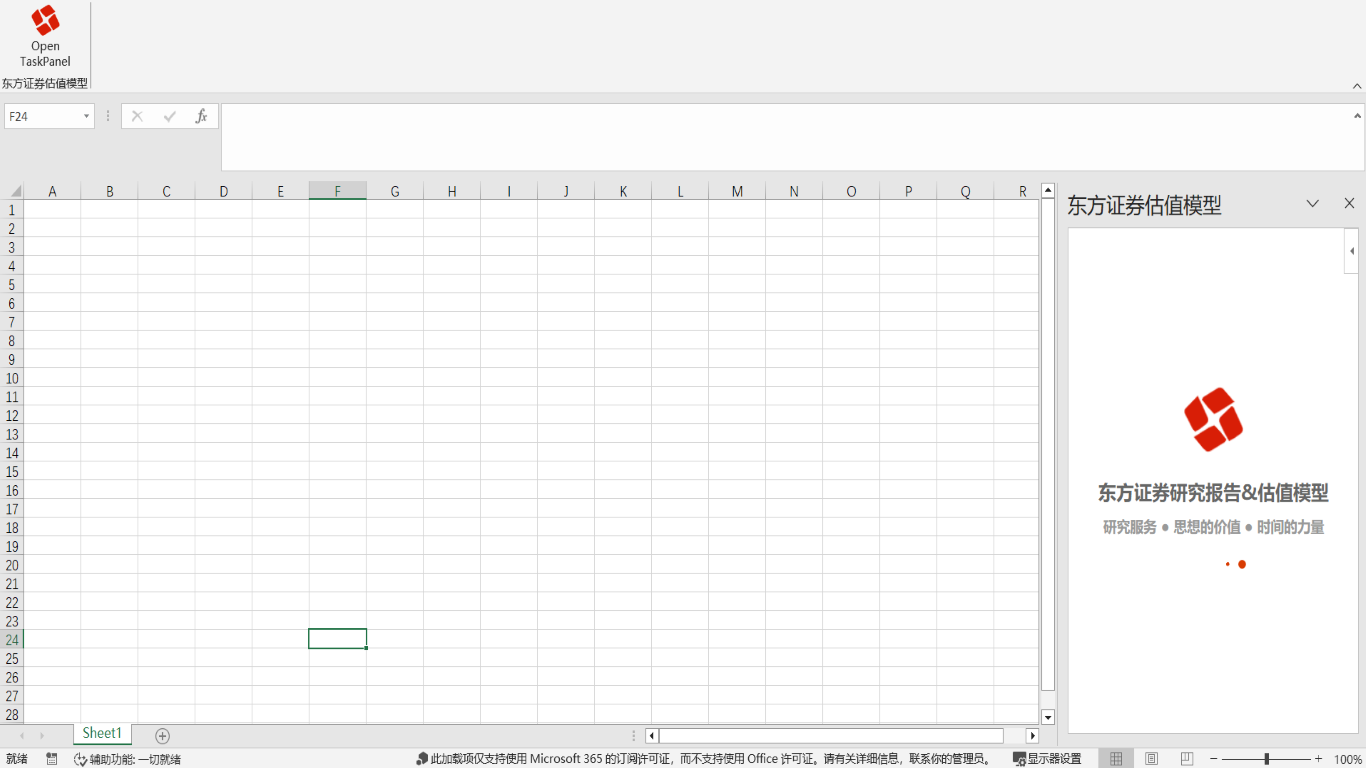Click the active cell F24
Viewport: 1366px width, 768px height.
click(337, 639)
